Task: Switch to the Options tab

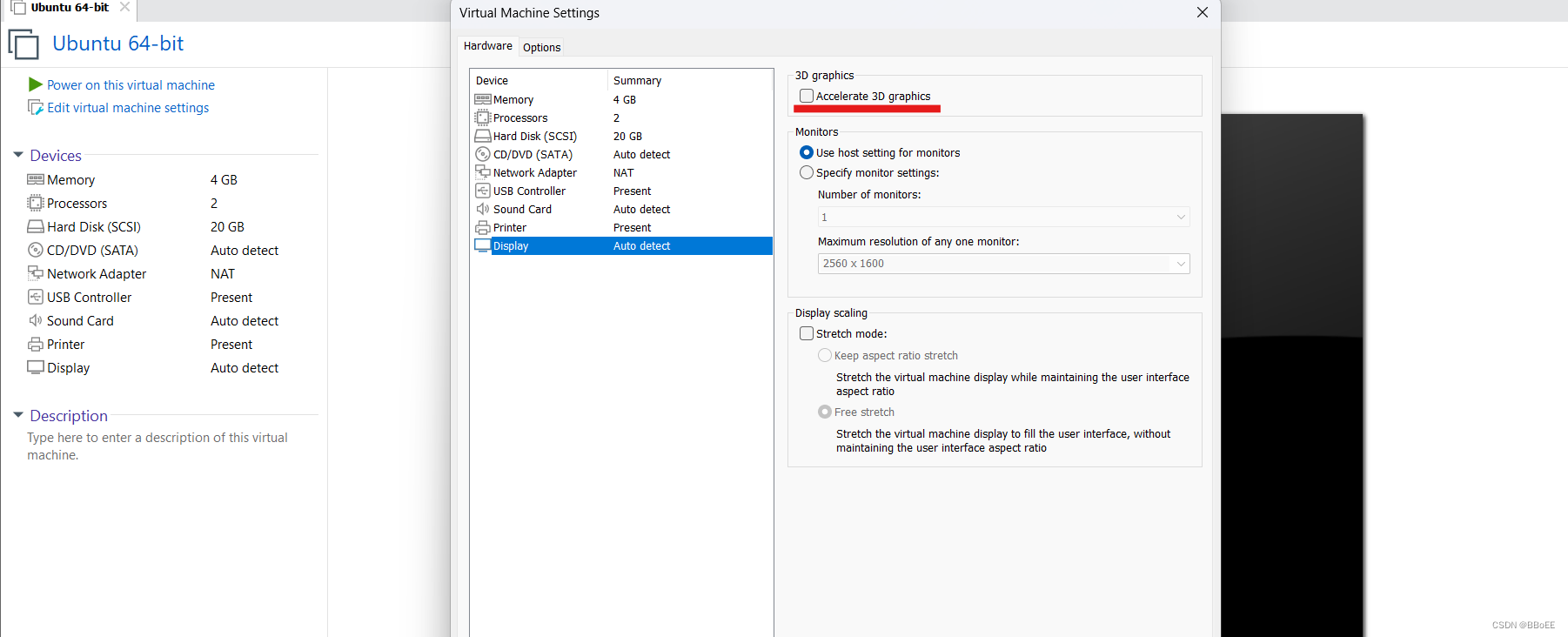Action: pos(542,47)
